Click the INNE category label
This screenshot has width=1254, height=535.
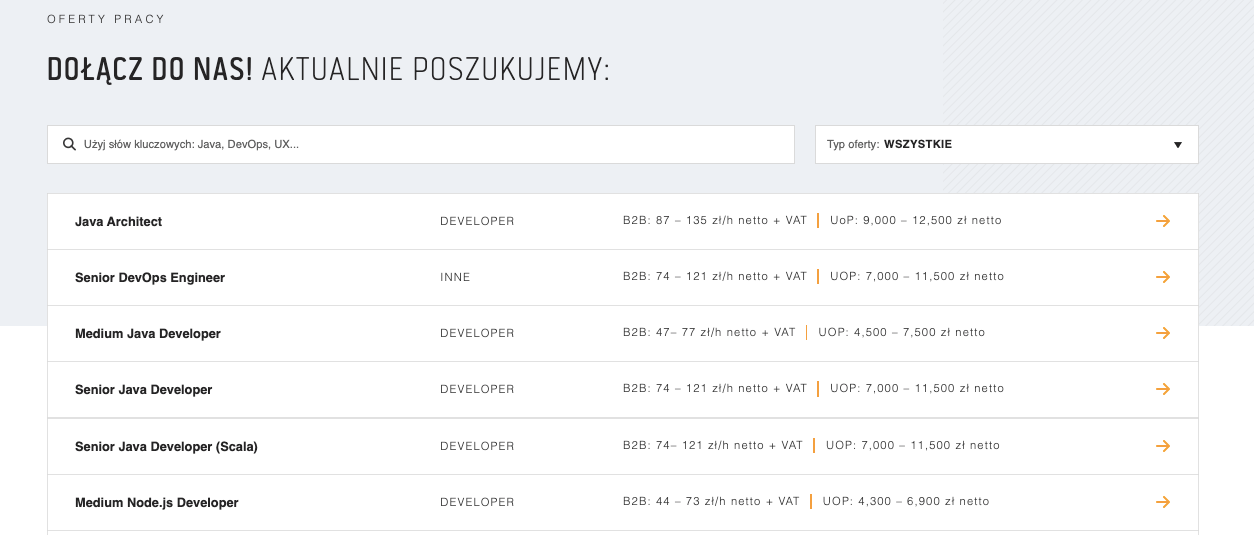click(x=455, y=277)
